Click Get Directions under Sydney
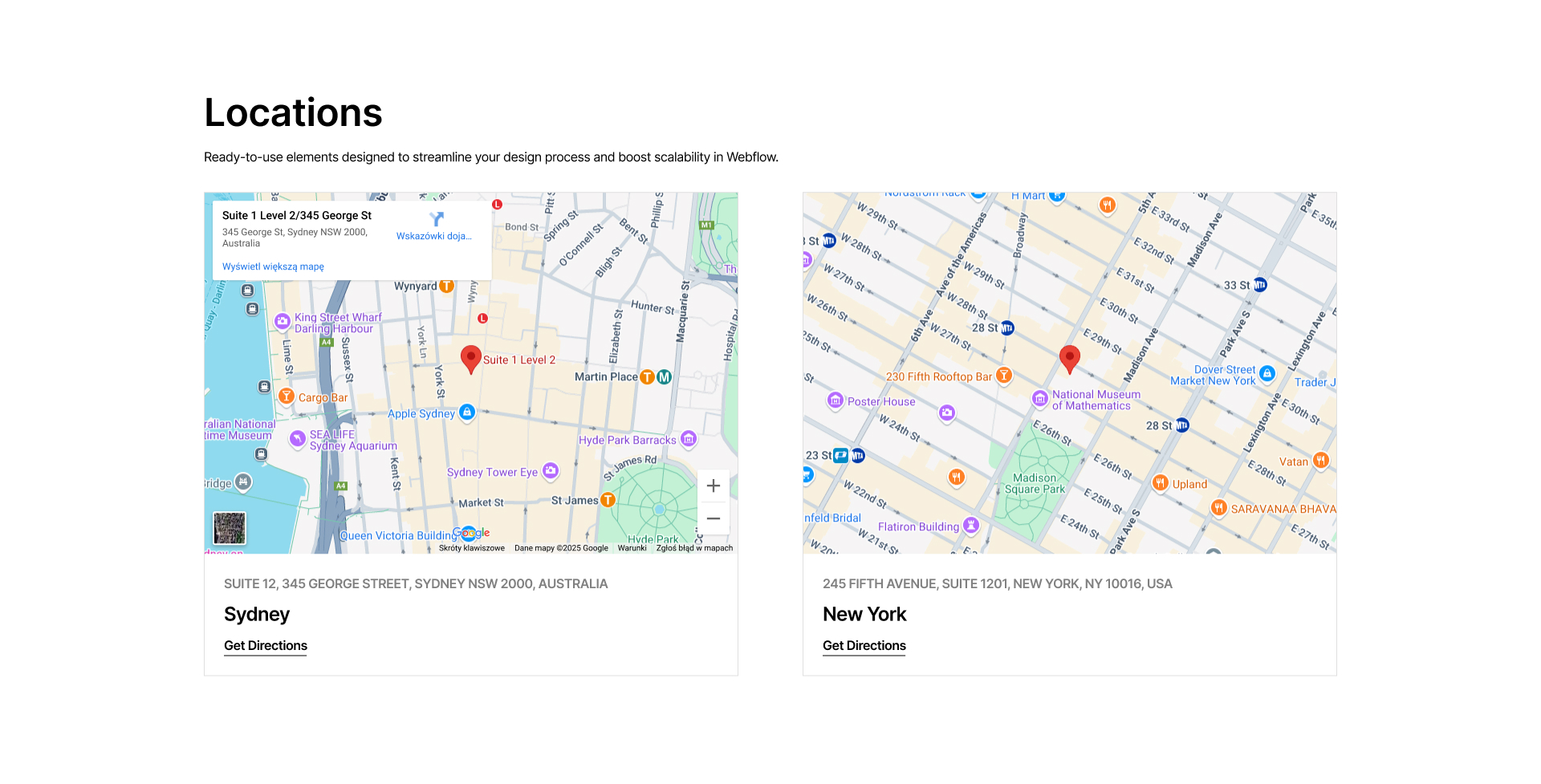The image size is (1541, 784). 266,646
